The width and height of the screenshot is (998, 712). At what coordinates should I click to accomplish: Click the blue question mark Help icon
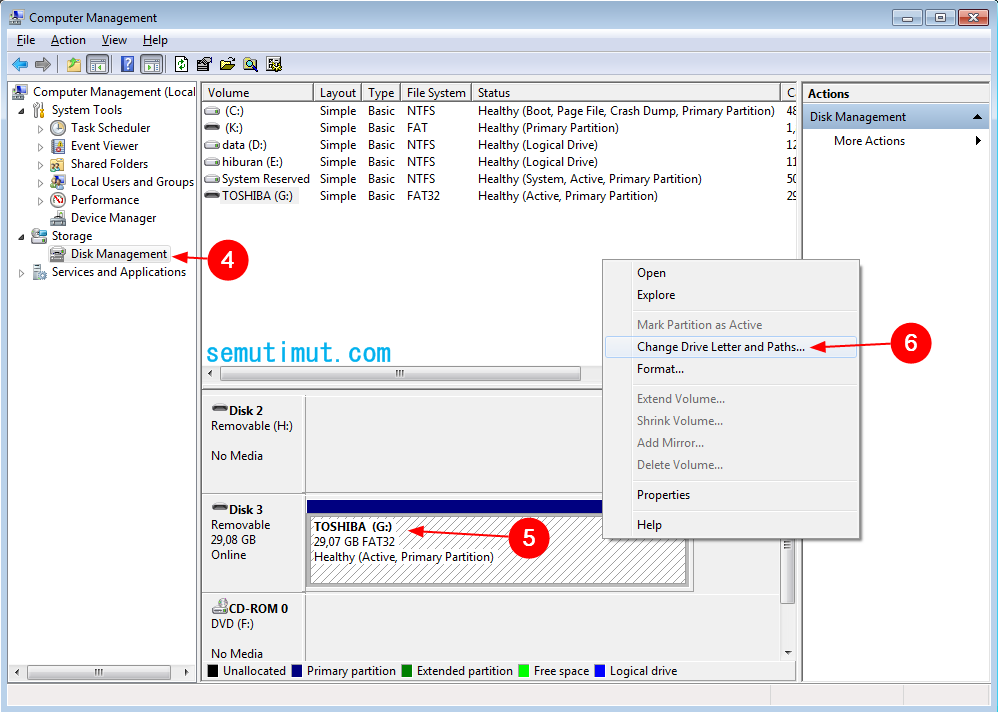(x=127, y=64)
